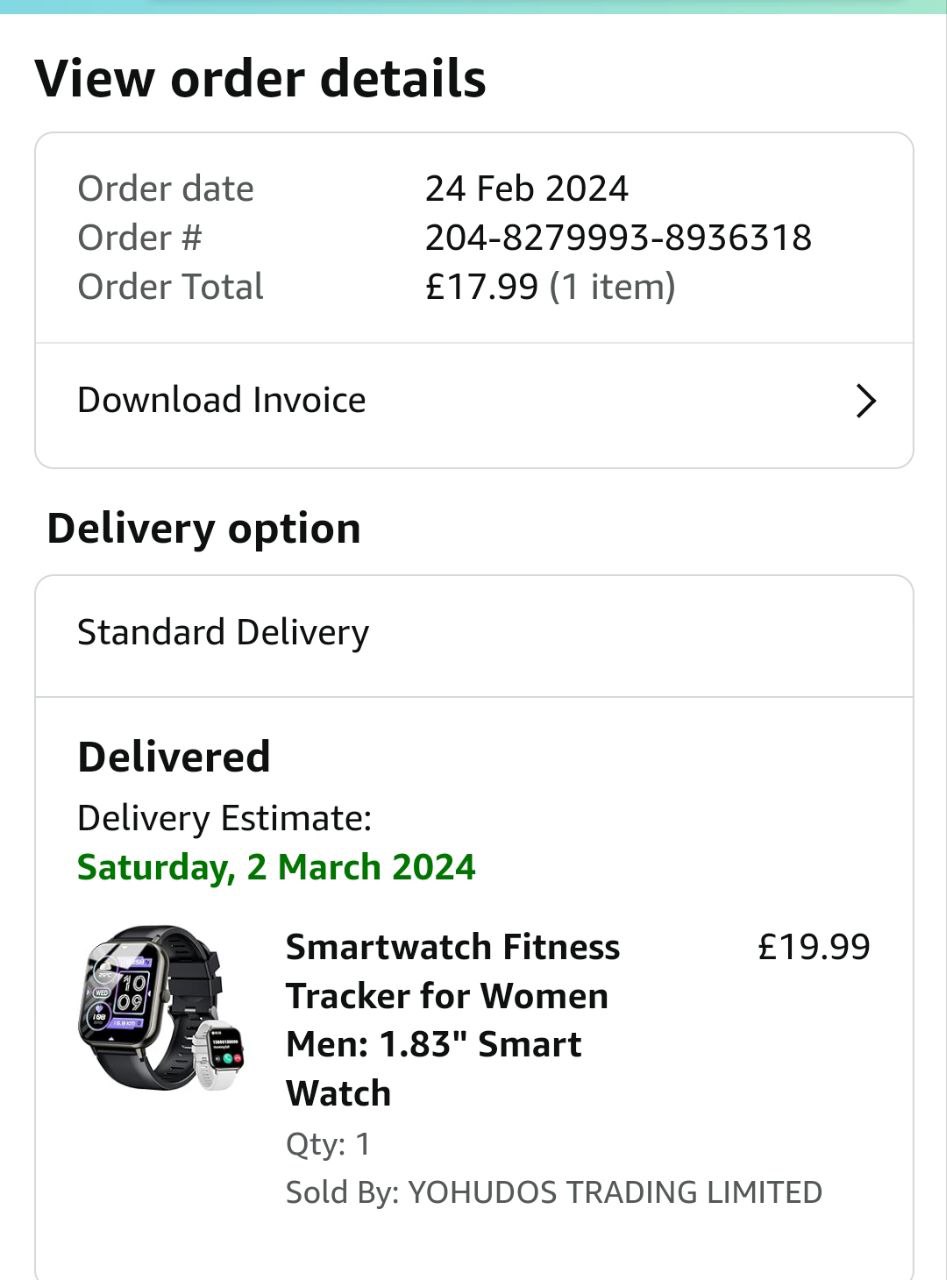Tap the Qty: 1 quantity text

click(x=328, y=1144)
